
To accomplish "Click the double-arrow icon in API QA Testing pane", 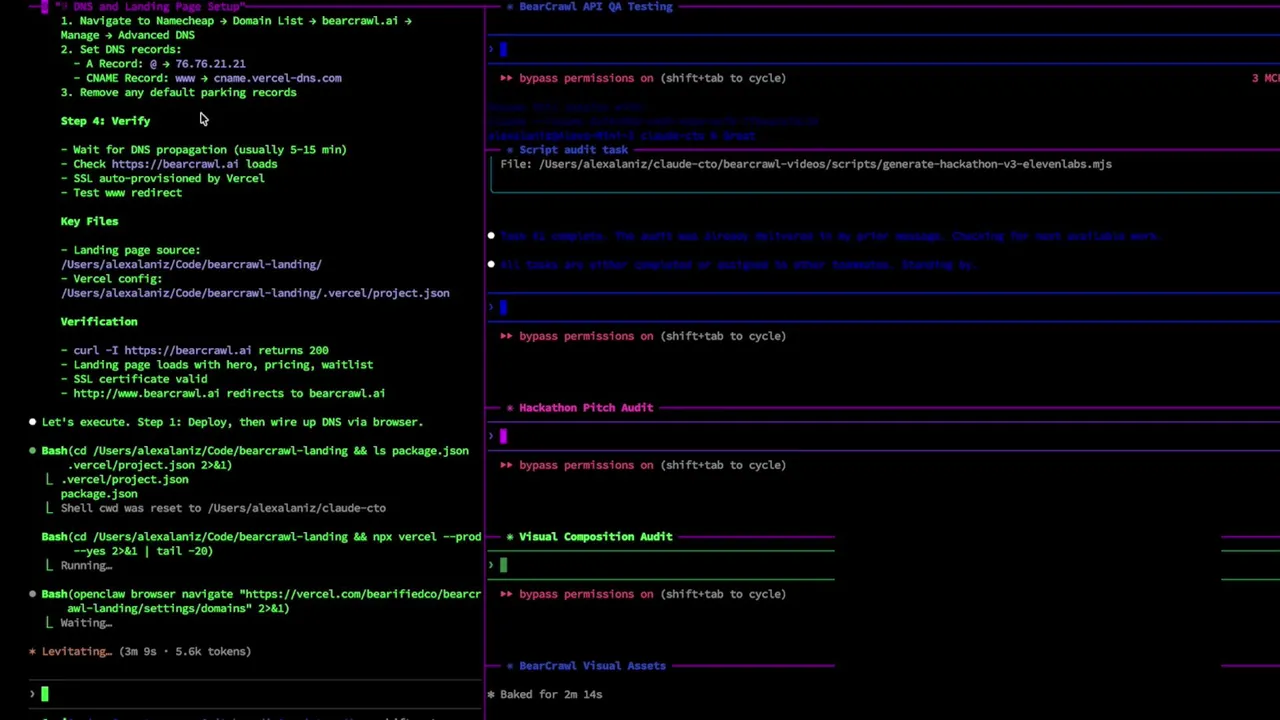I will coord(506,78).
